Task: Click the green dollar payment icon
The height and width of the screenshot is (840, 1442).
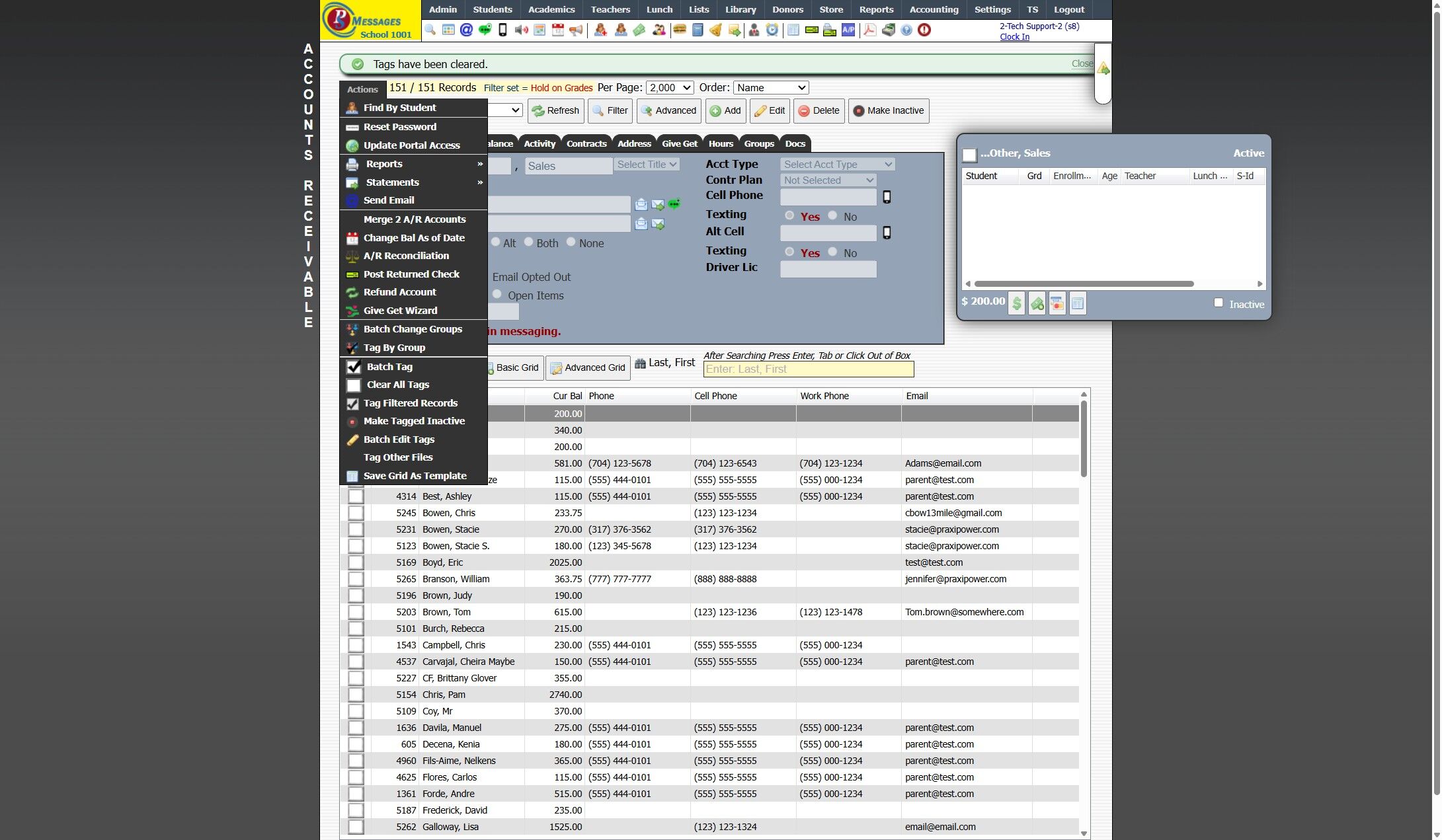Action: tap(1016, 303)
